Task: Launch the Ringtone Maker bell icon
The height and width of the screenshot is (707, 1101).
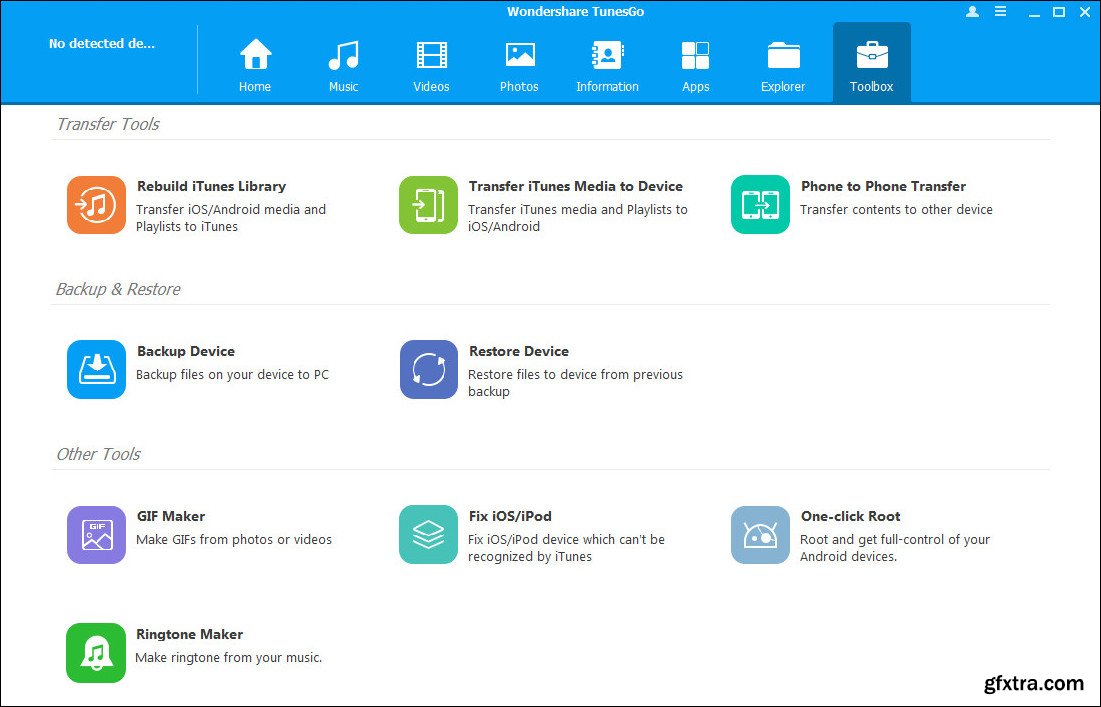Action: point(96,653)
